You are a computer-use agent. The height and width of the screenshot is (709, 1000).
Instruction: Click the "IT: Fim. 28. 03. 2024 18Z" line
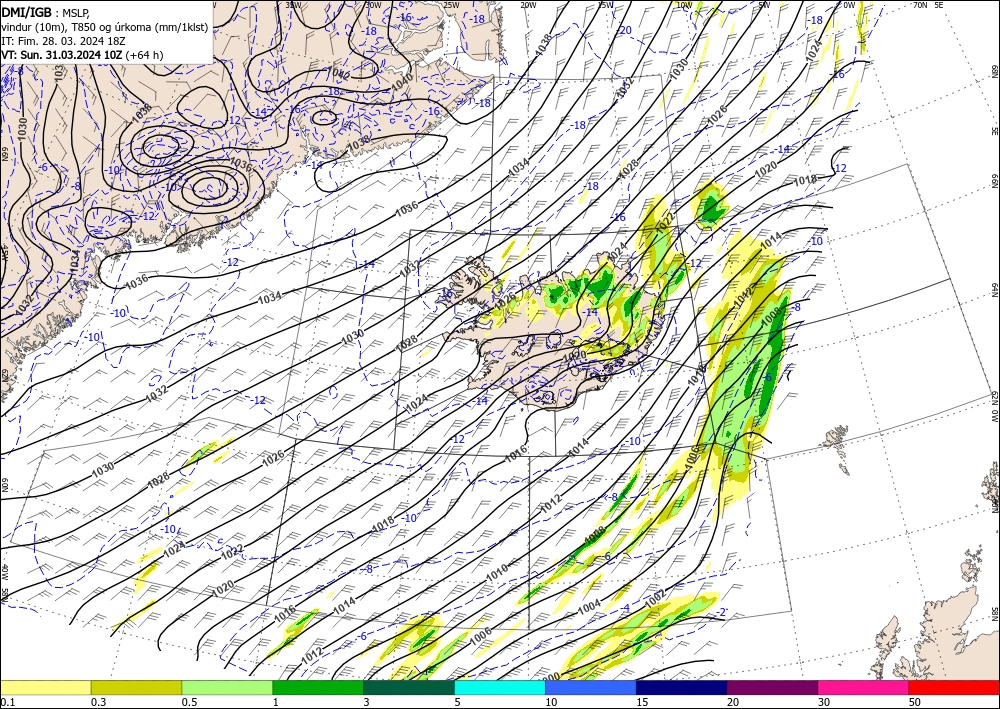(63, 41)
